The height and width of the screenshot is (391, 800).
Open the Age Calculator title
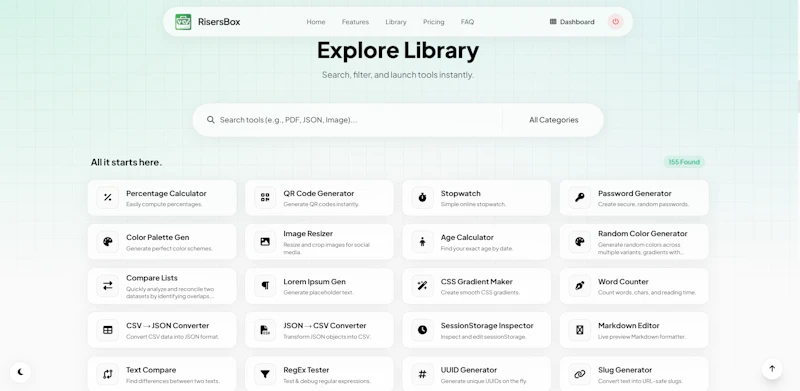tap(467, 237)
